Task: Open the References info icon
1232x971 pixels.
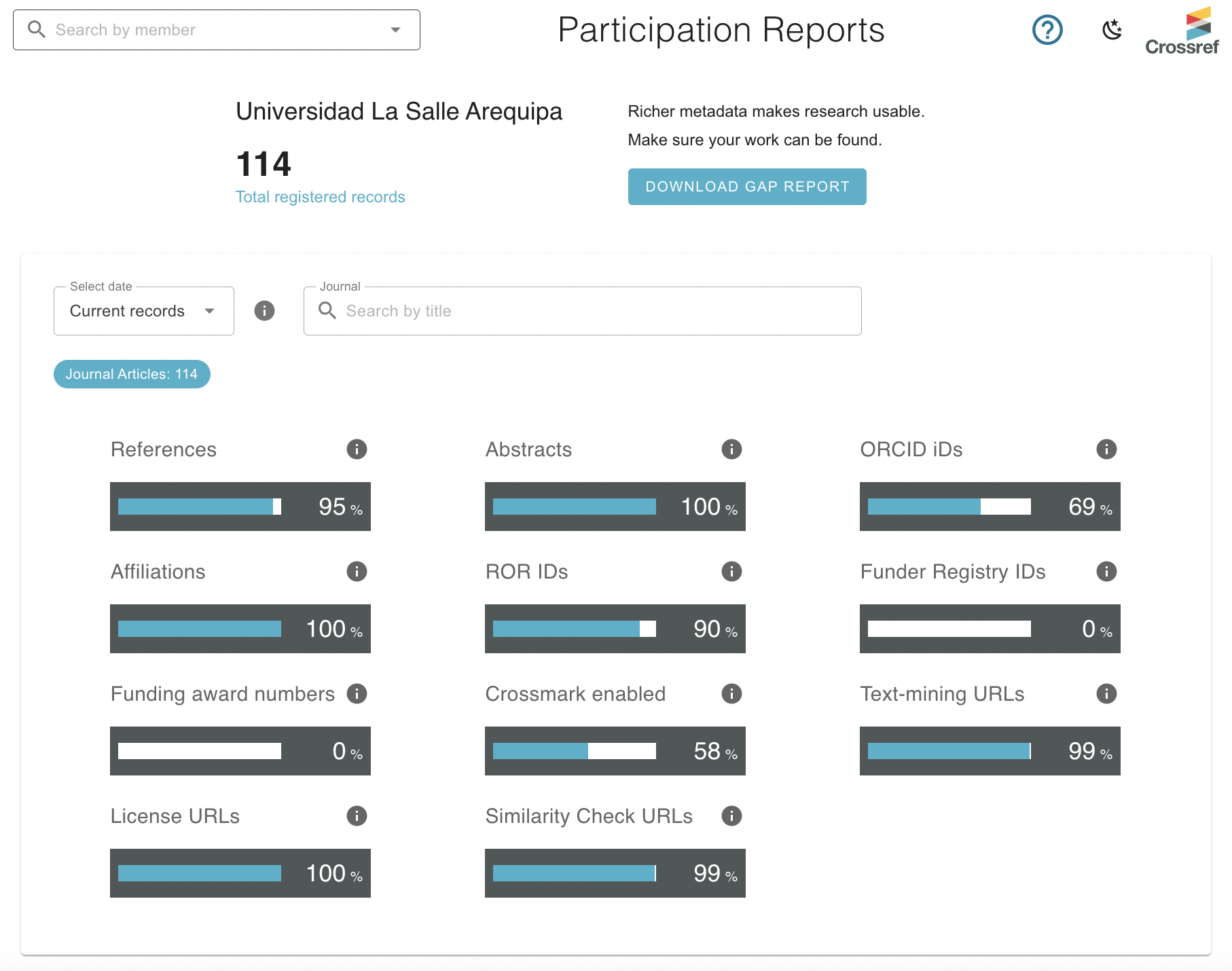Action: point(356,449)
